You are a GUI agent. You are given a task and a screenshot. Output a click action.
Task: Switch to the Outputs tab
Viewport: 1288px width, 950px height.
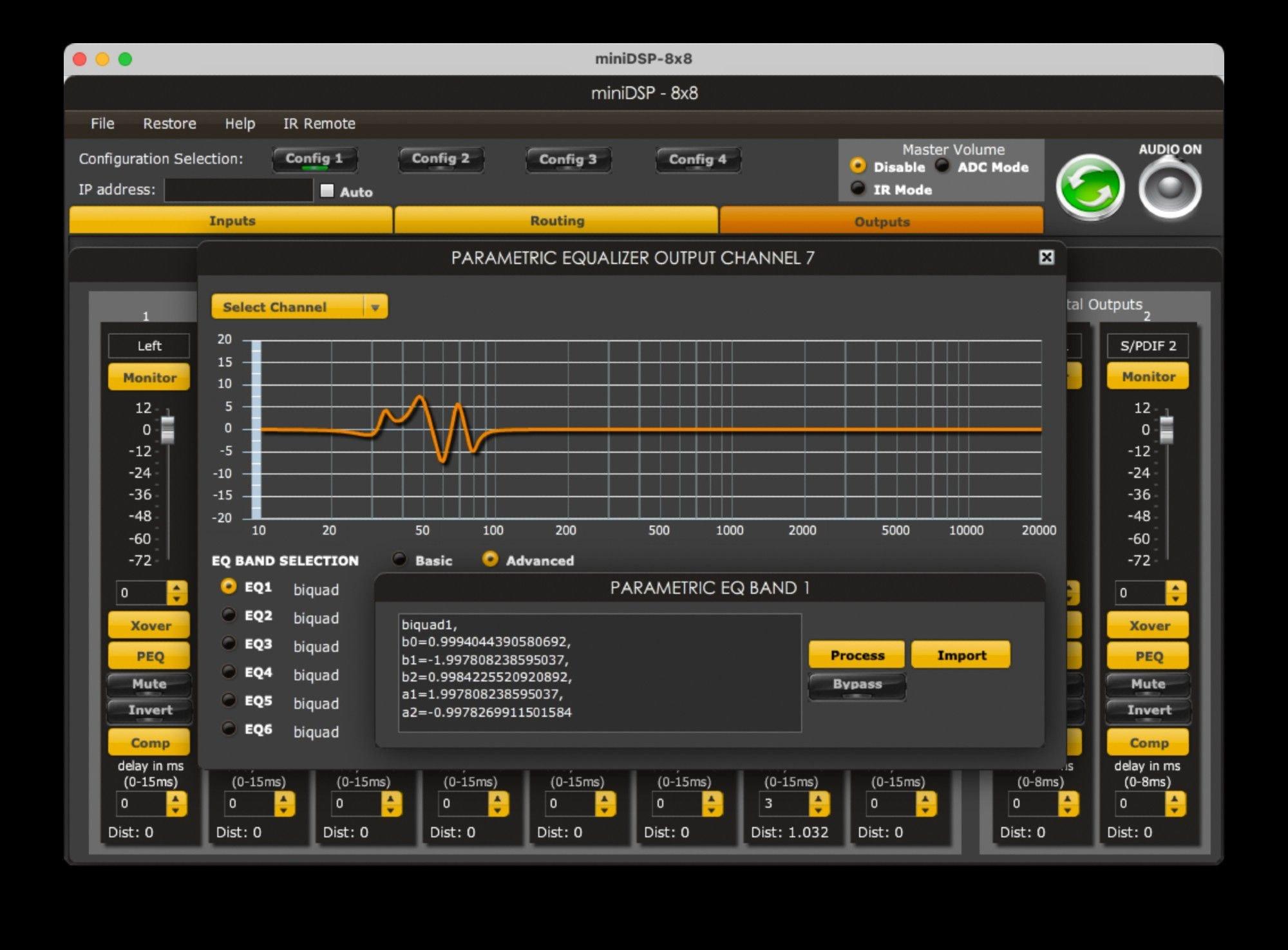coord(882,221)
